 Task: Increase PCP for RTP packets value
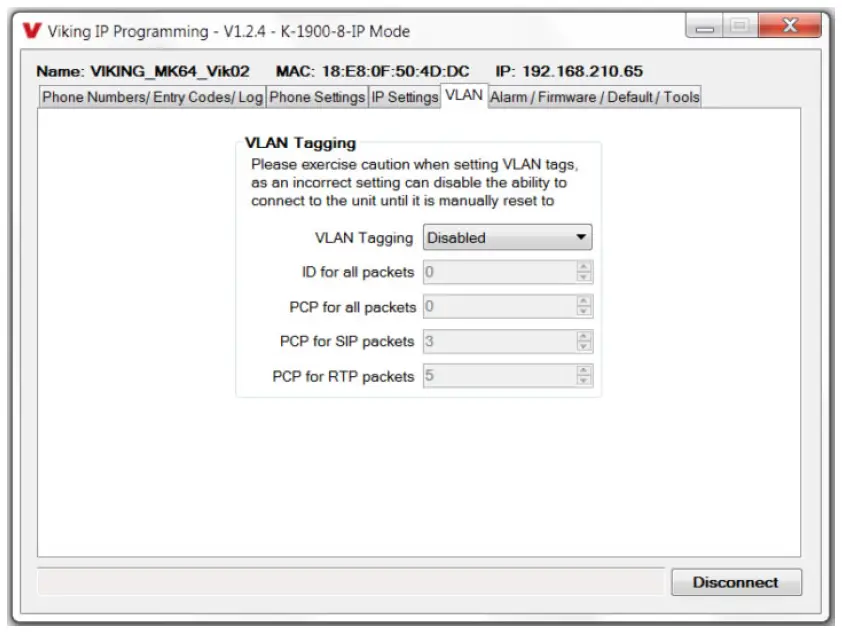tap(583, 371)
